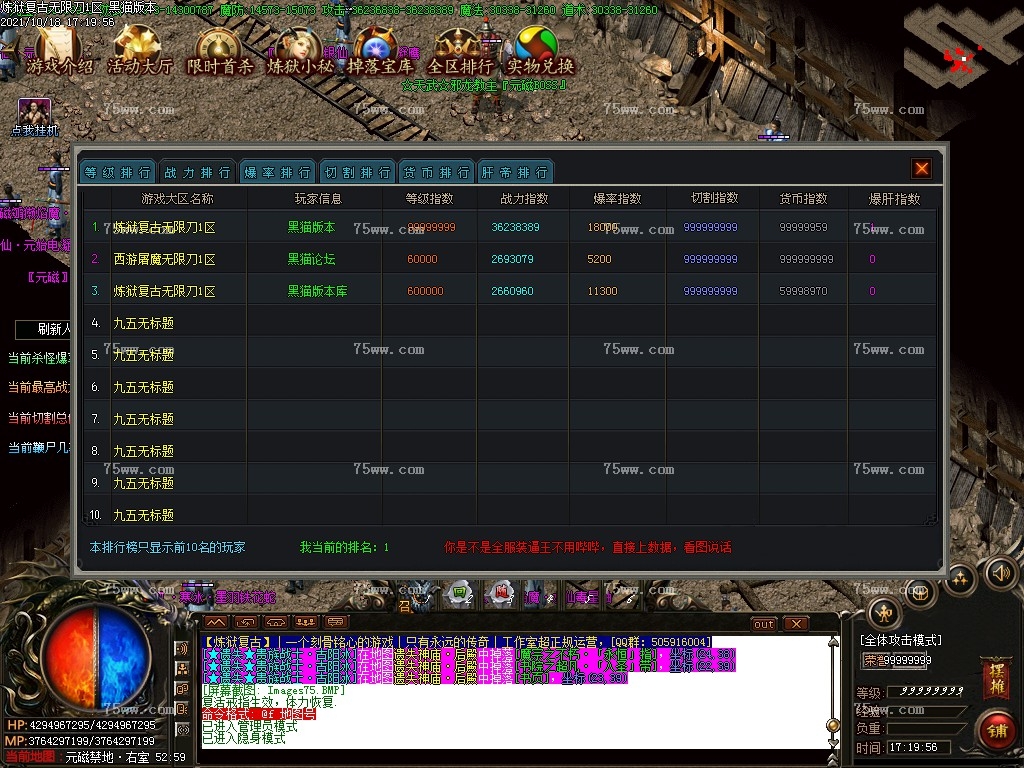Click the group members chat toolbar icon
1024x768 pixels.
pos(306,622)
